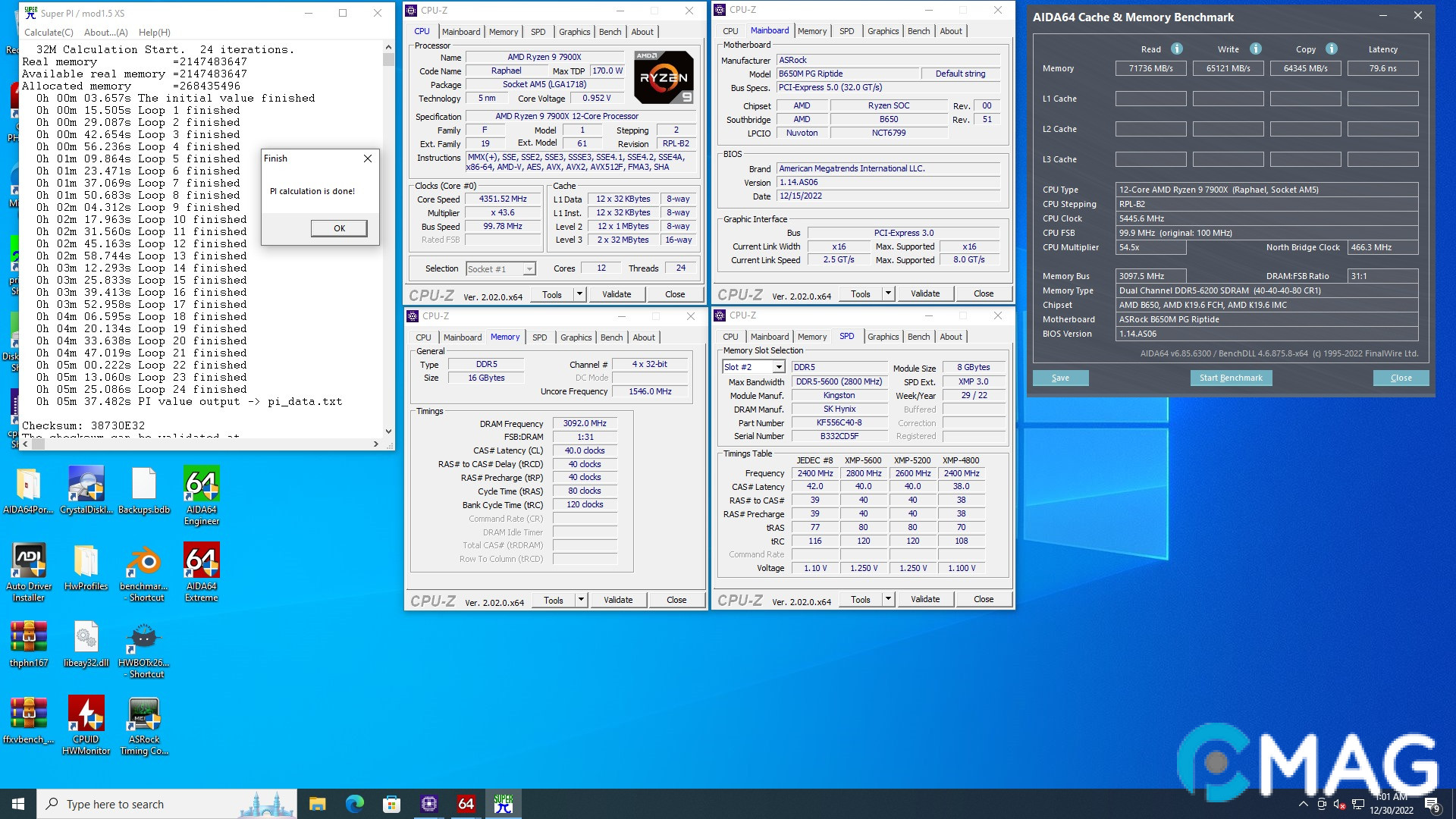The height and width of the screenshot is (819, 1456).
Task: Open the Calculate menu in Super PI
Action: pos(49,32)
